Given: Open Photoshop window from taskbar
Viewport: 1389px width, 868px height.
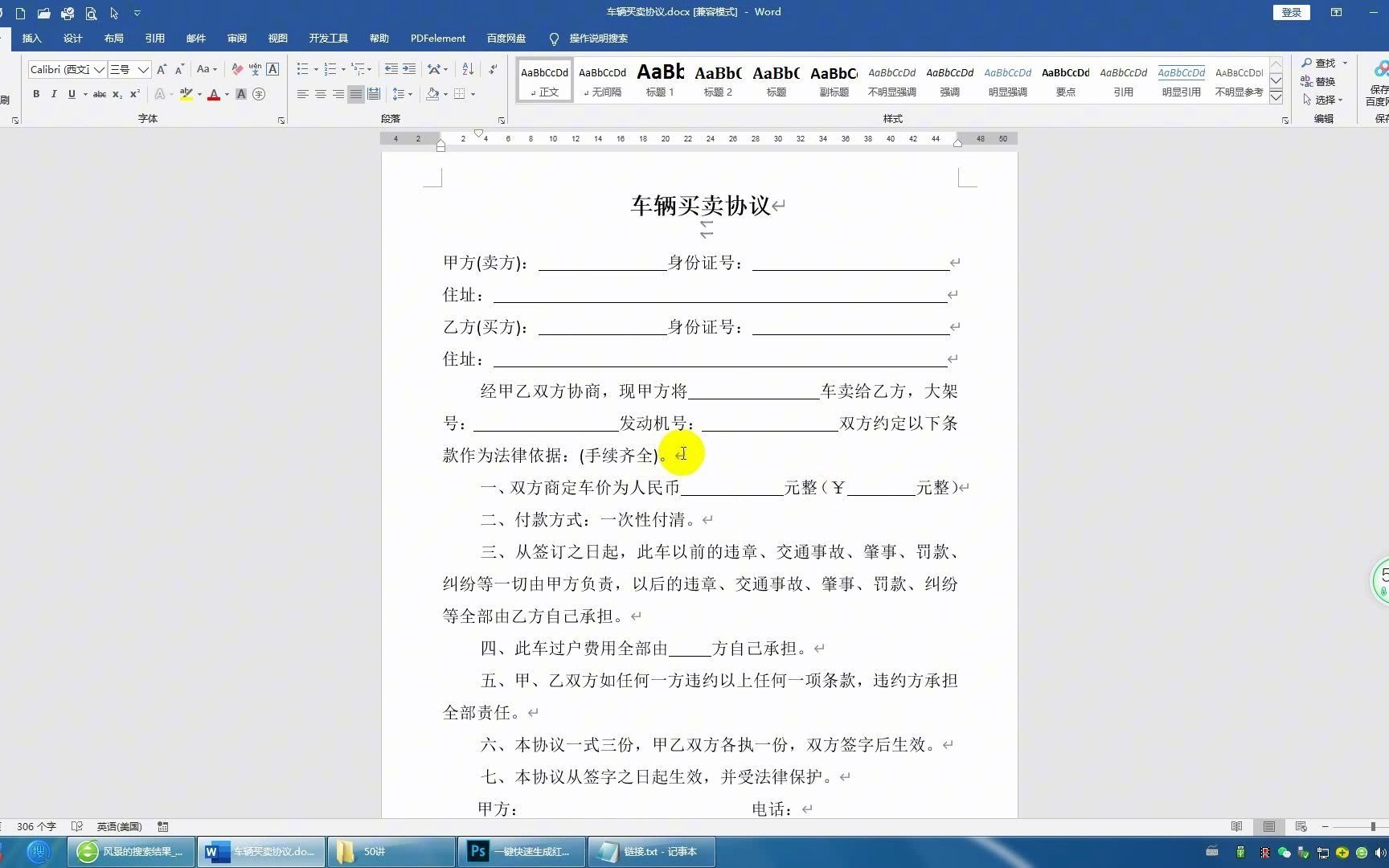Looking at the screenshot, I should tap(522, 851).
